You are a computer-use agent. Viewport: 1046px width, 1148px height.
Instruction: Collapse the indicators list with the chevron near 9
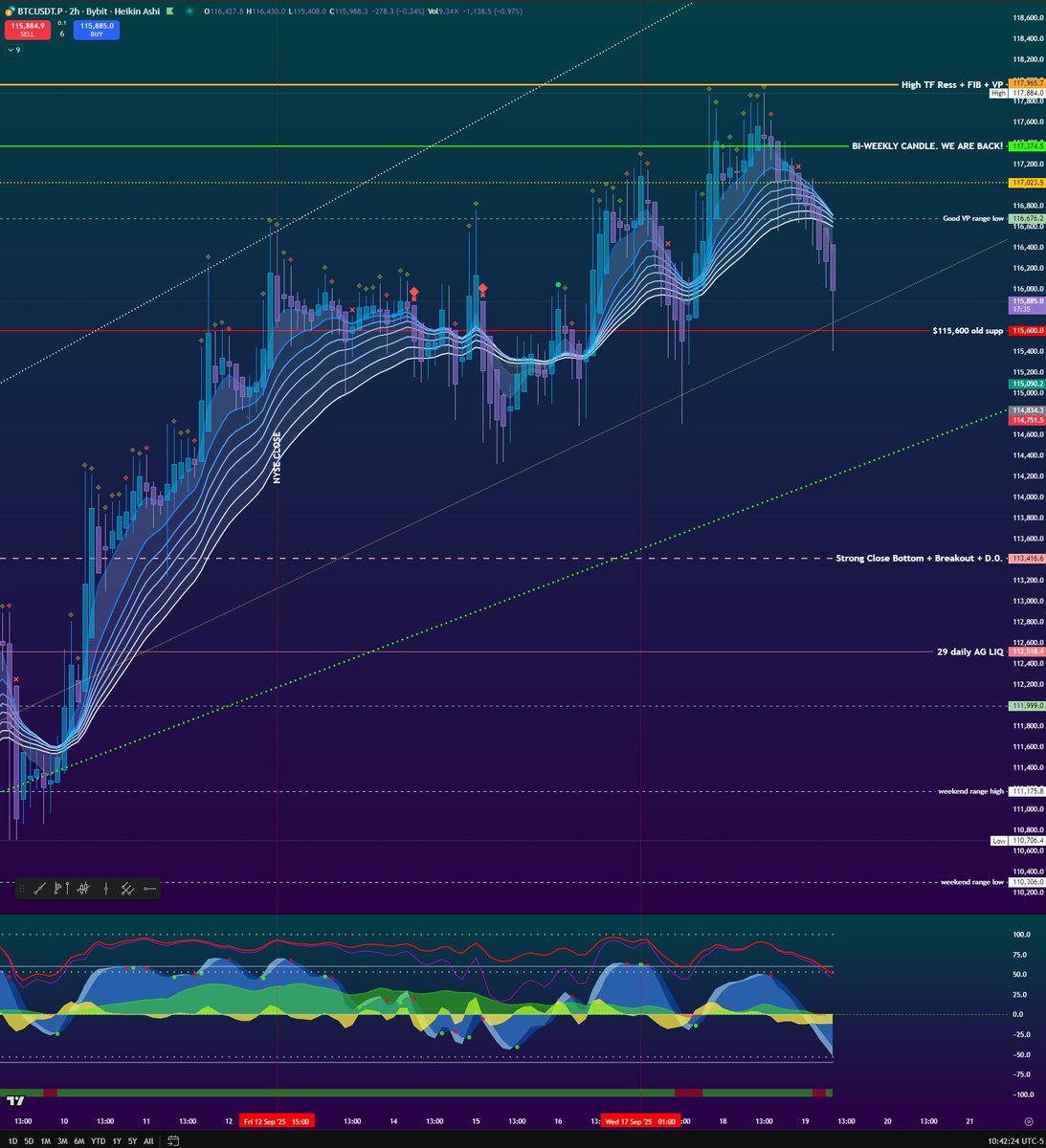pos(13,49)
